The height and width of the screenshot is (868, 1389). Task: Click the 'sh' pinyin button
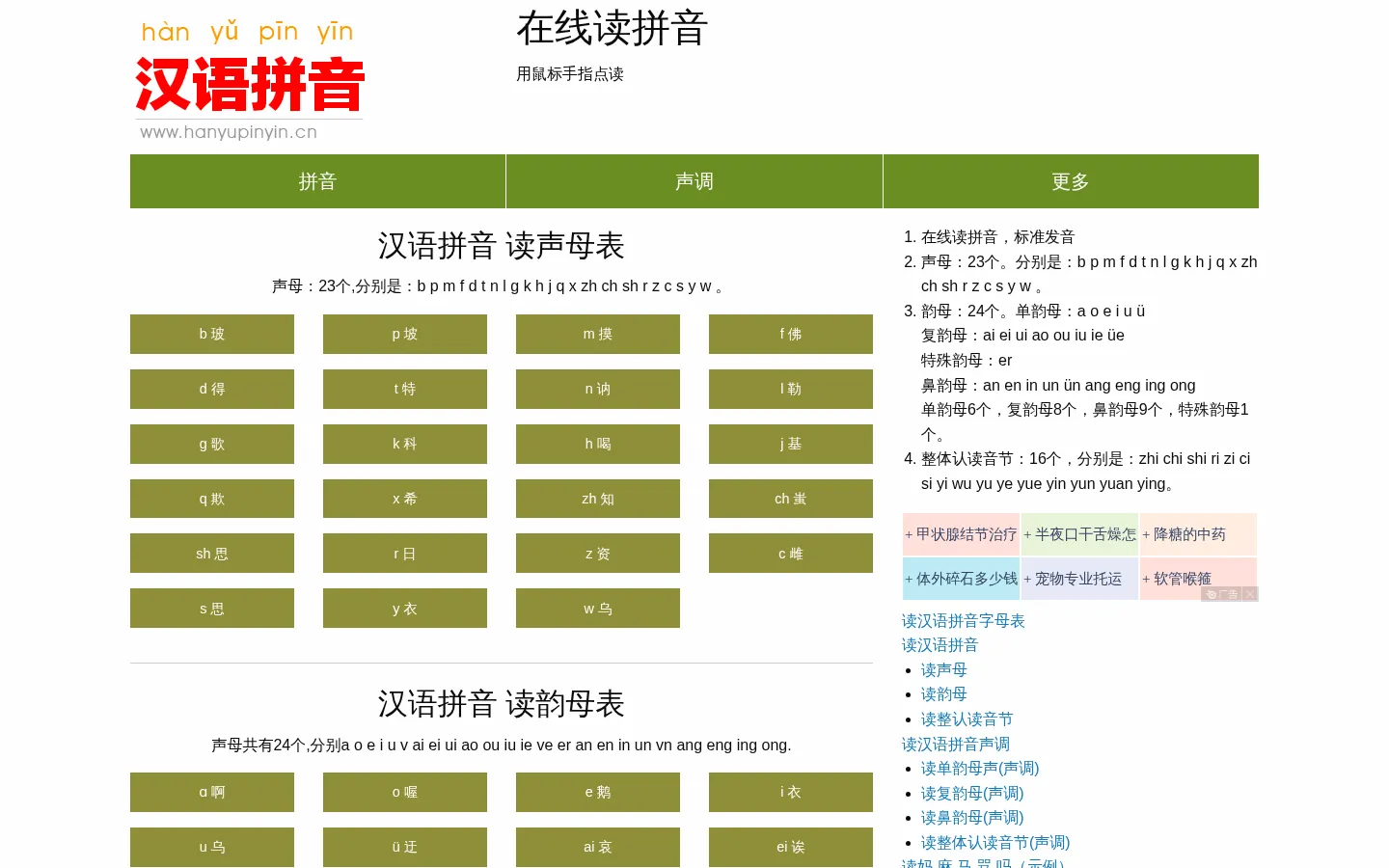coord(212,554)
